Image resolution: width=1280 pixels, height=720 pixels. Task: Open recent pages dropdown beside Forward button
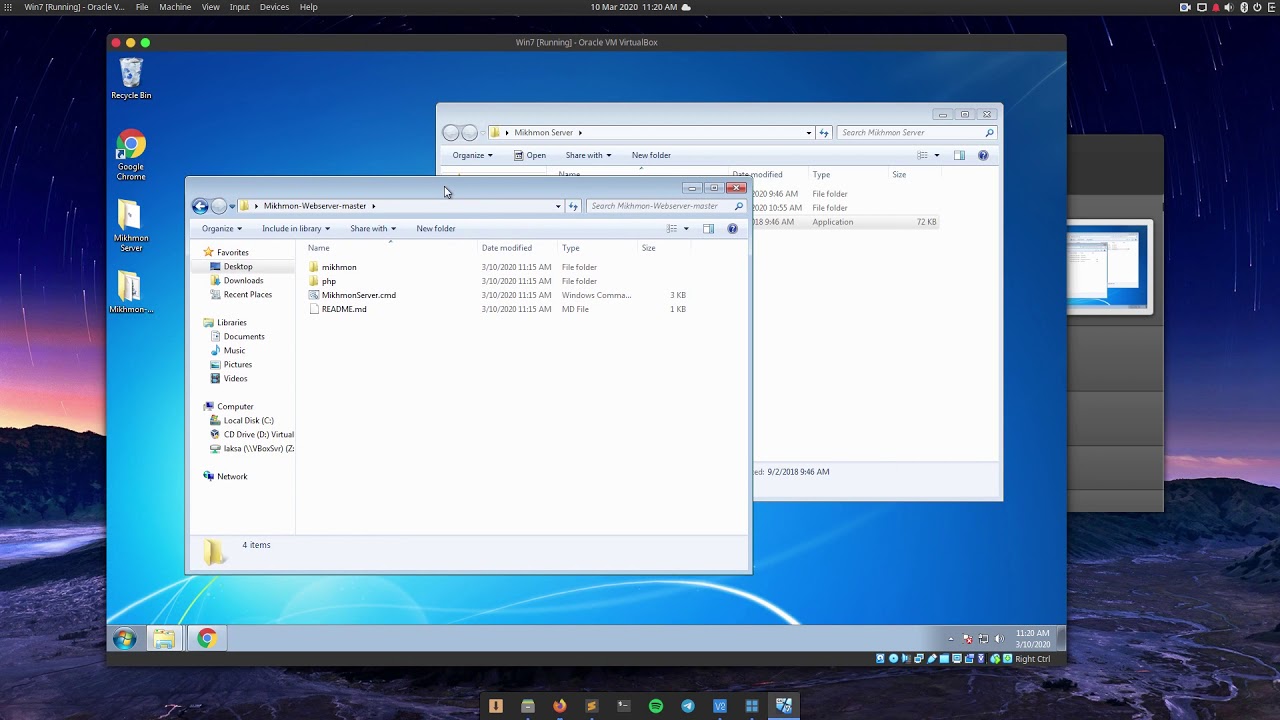232,206
